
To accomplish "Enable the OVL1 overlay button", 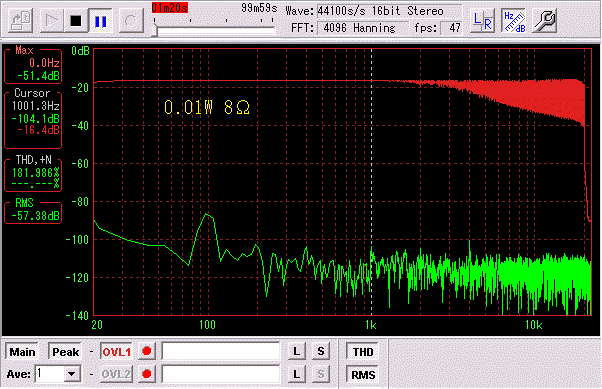I will (x=116, y=351).
